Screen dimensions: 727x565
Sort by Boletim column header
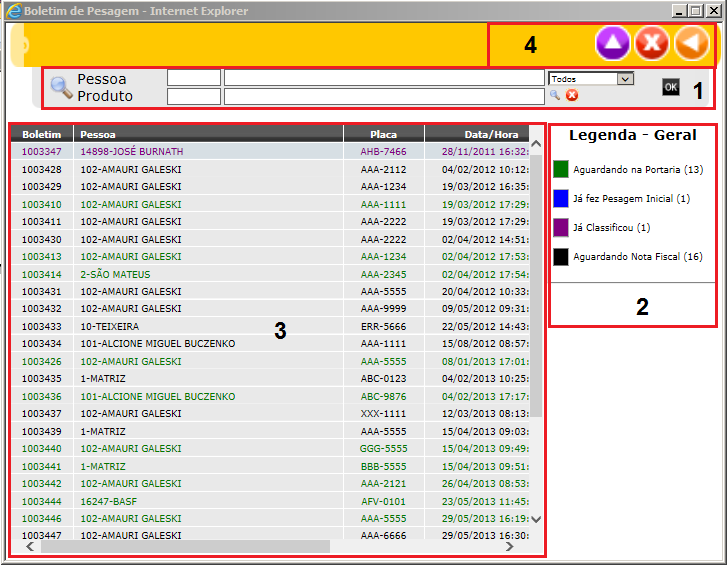coord(42,134)
